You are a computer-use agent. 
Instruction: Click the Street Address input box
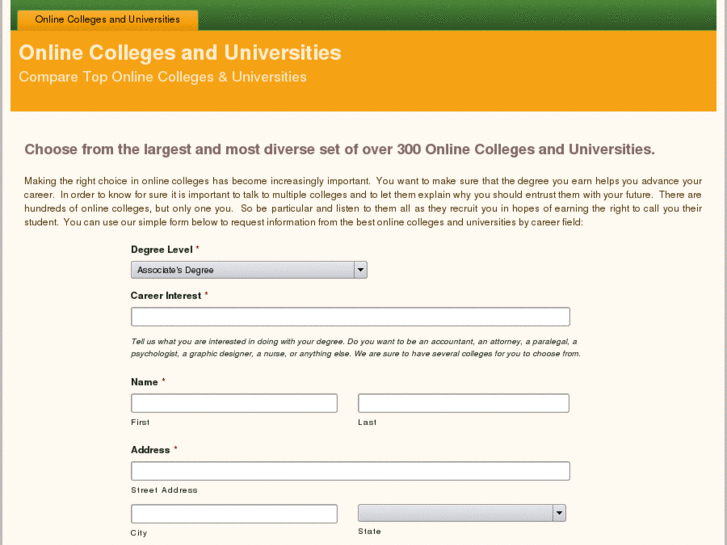[x=350, y=471]
